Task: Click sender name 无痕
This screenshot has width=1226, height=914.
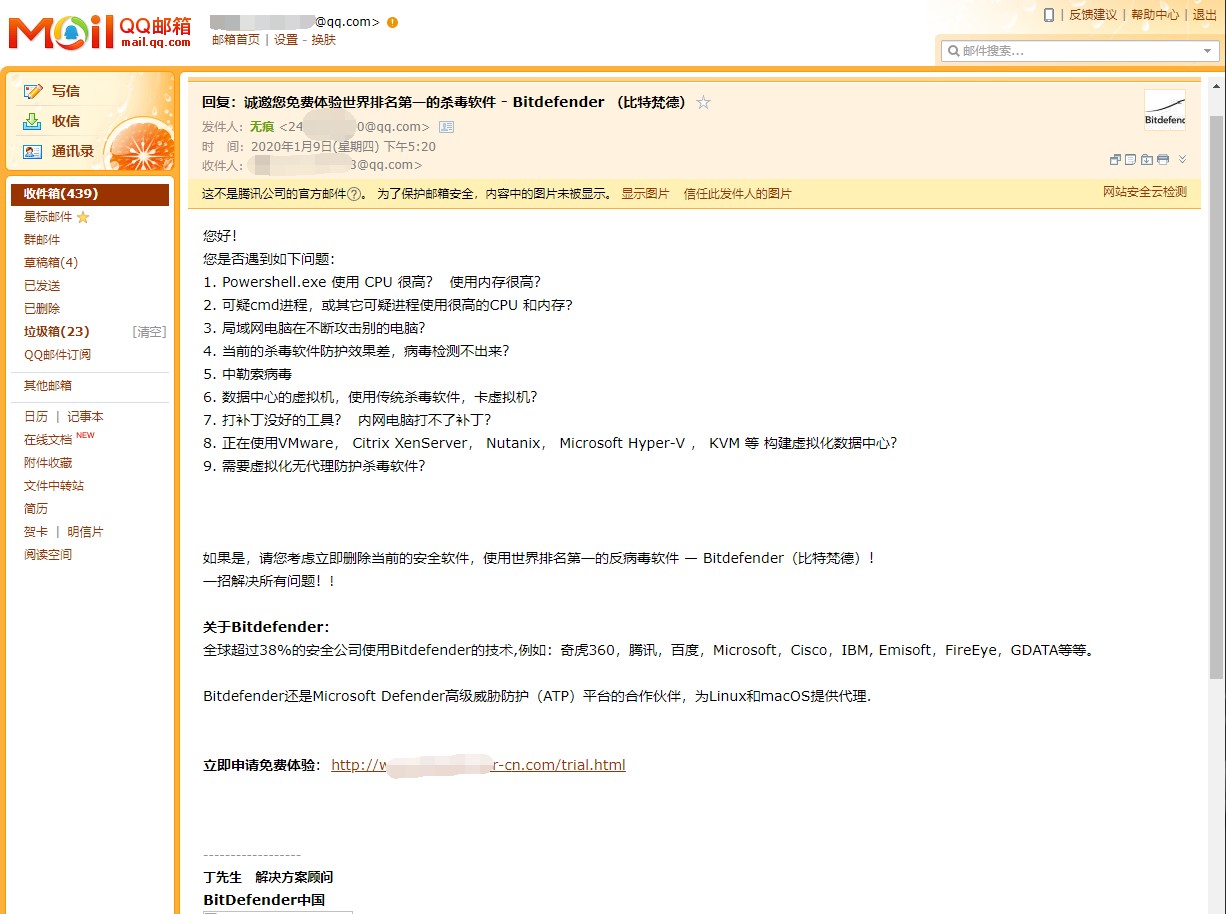Action: [x=261, y=127]
